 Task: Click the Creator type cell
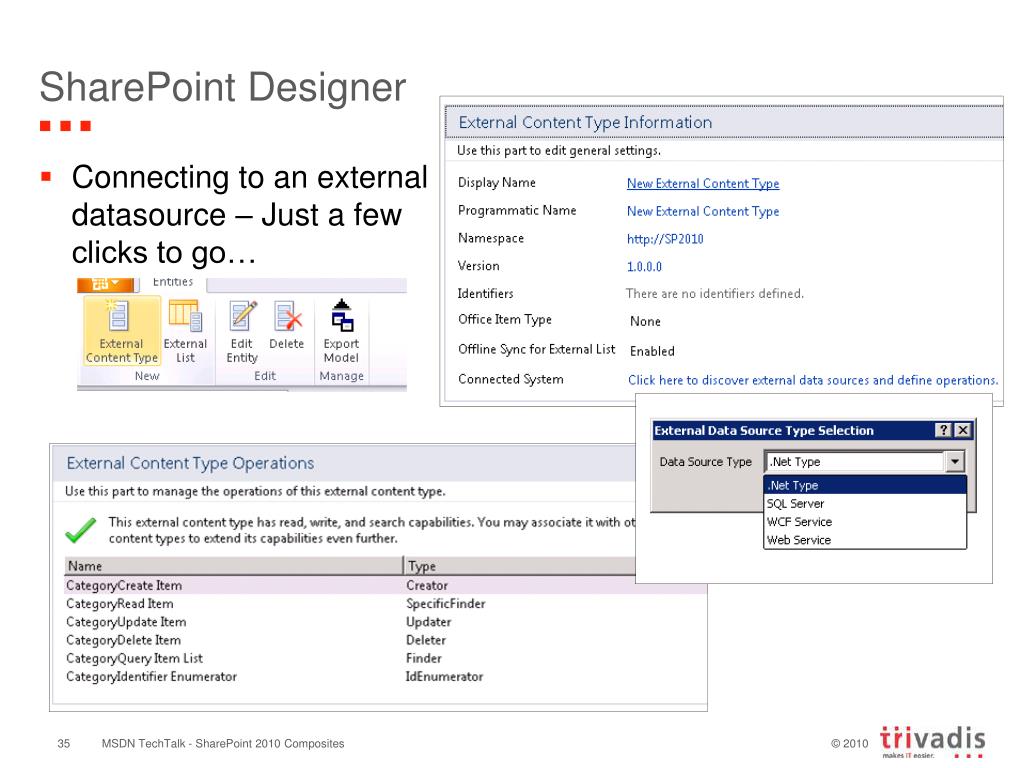tap(427, 586)
